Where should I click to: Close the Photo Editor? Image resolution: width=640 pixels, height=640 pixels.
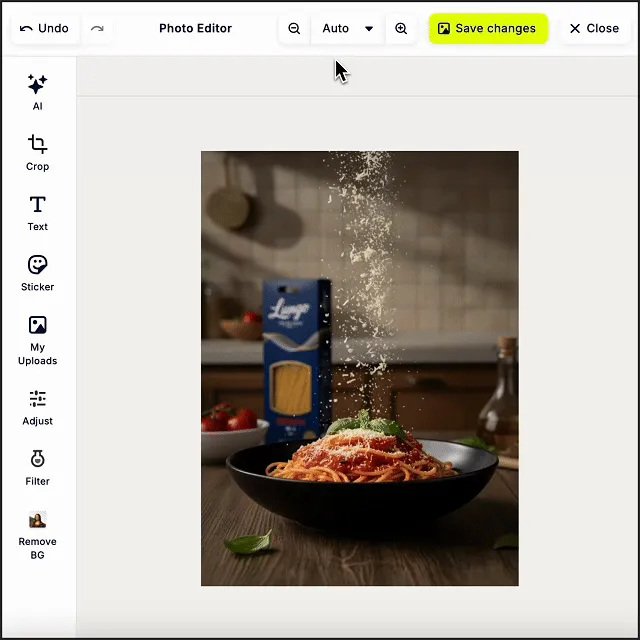click(x=594, y=29)
